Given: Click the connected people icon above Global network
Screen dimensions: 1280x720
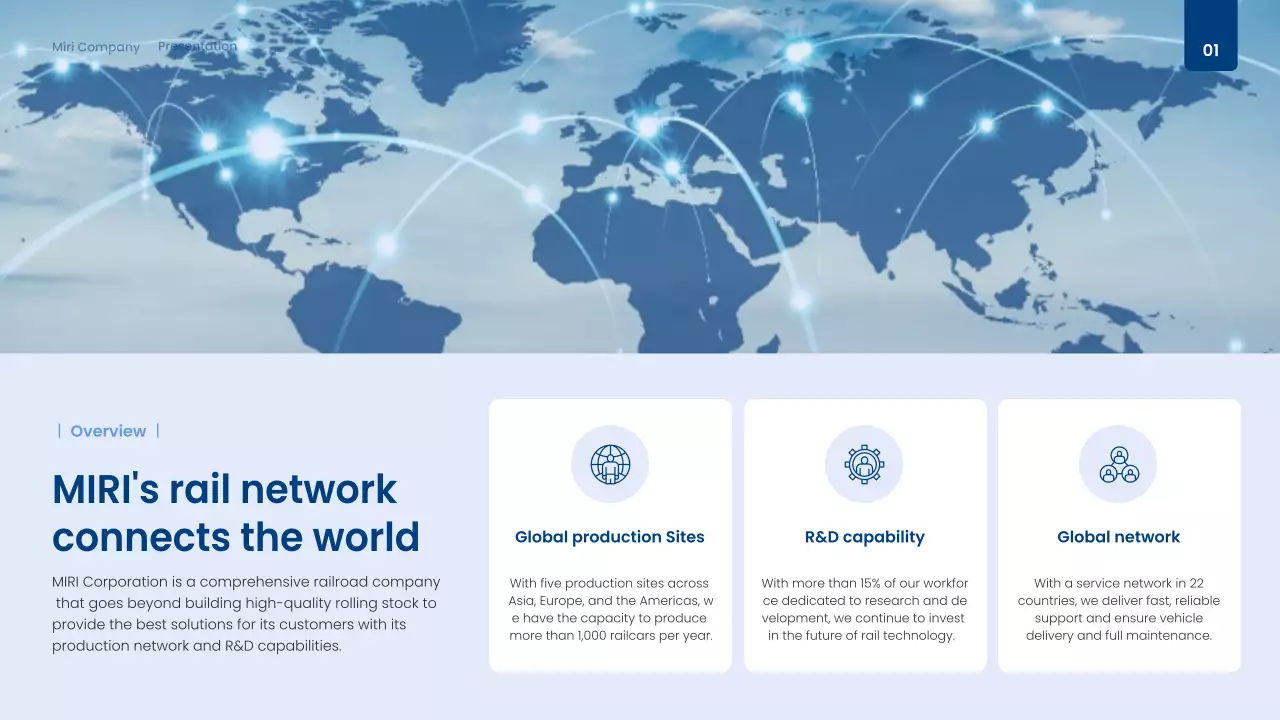Looking at the screenshot, I should (1118, 464).
